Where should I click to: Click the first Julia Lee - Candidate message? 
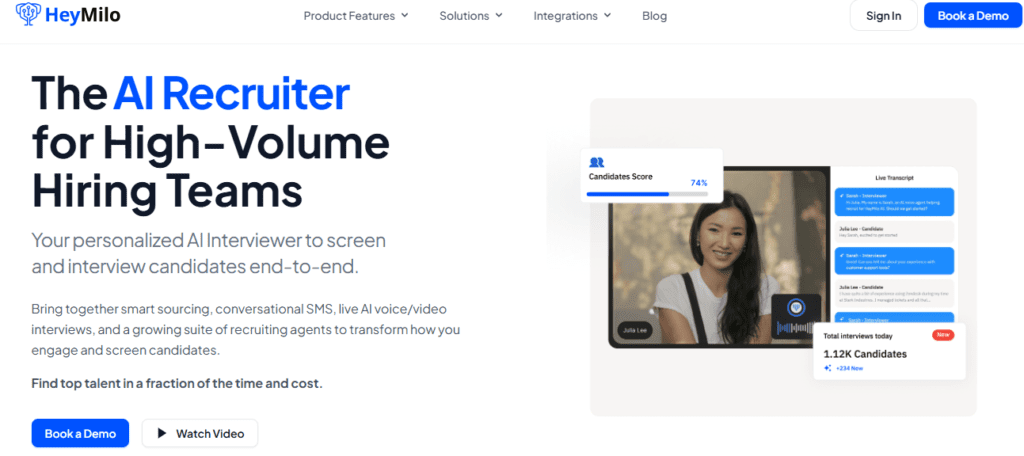coord(894,232)
